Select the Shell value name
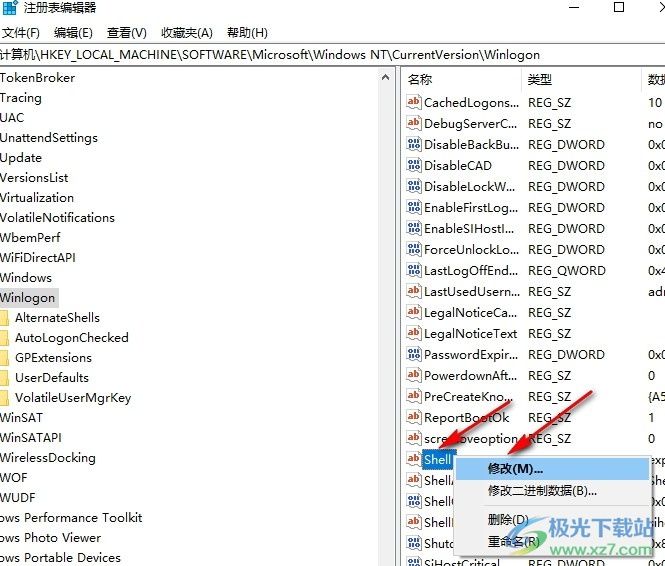Screen dimensions: 665x566 438,459
